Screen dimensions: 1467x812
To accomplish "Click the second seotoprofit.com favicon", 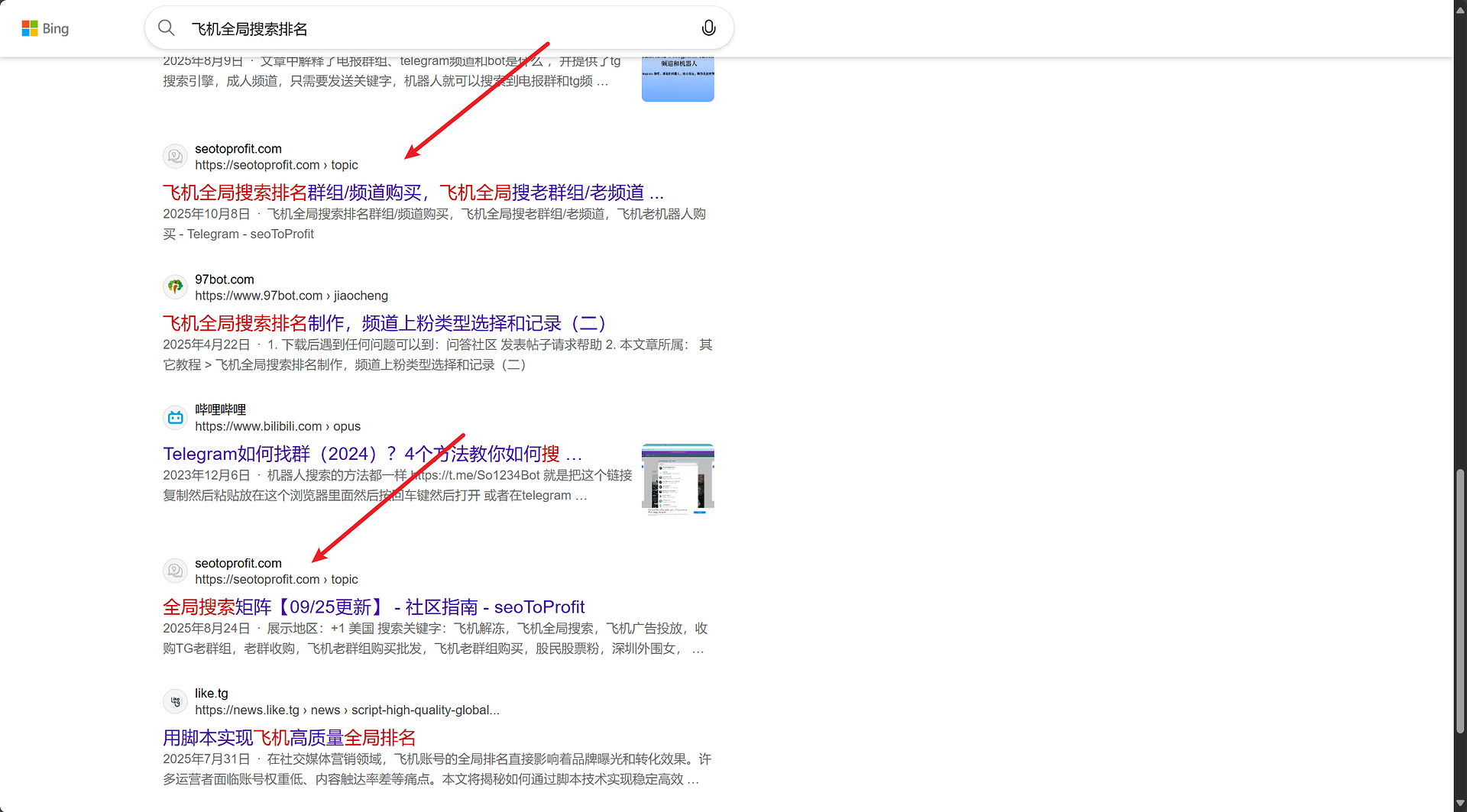I will (x=175, y=571).
